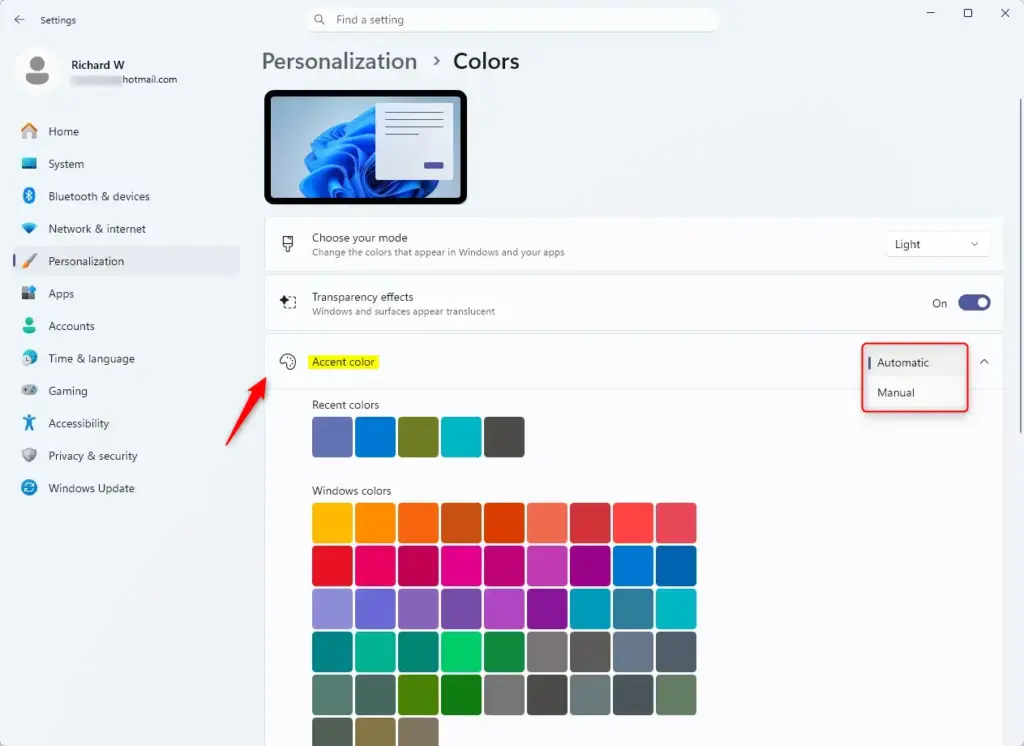Open Network & internet page
This screenshot has height=746, width=1024.
click(x=126, y=229)
